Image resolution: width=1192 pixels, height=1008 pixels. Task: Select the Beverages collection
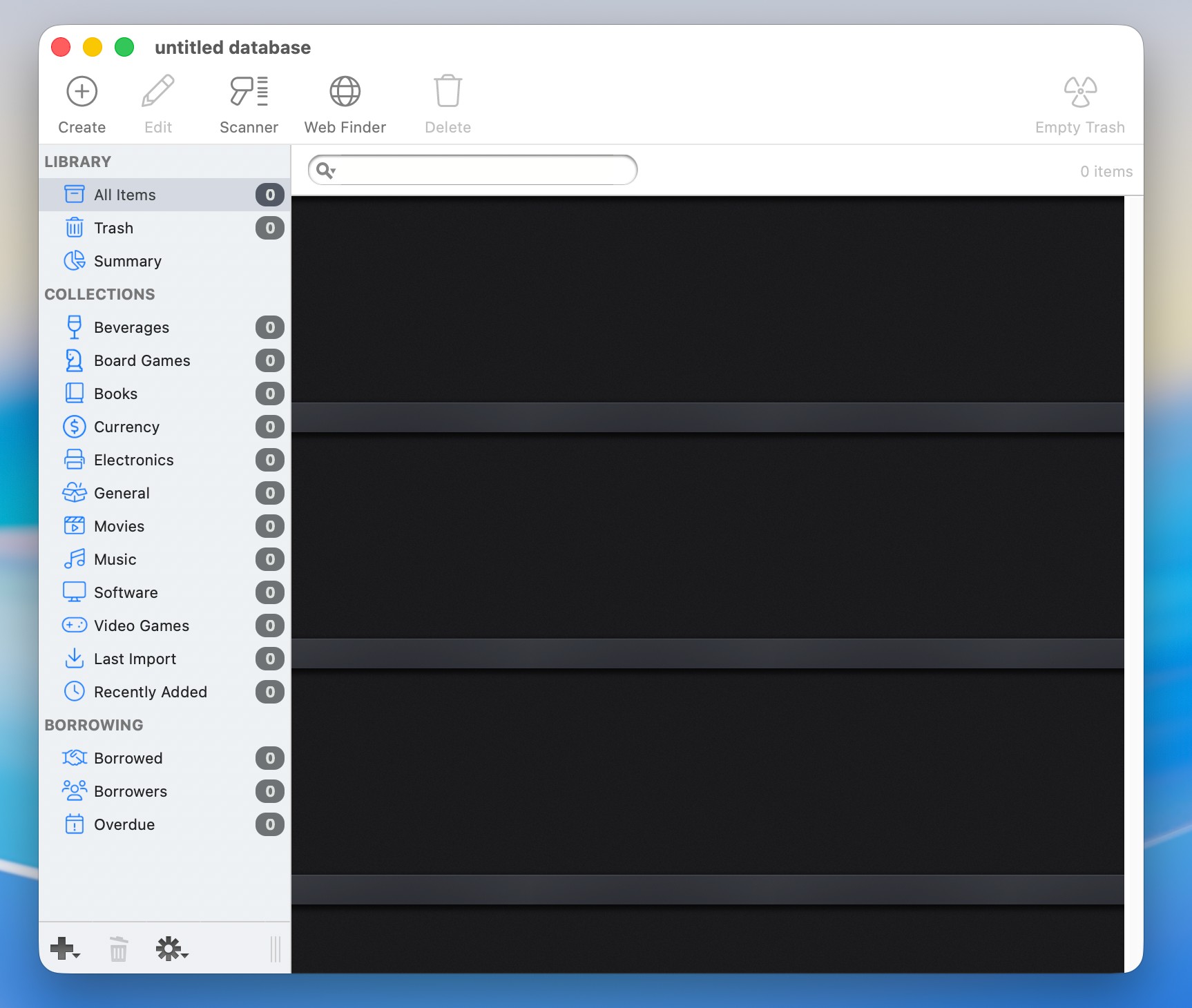point(131,327)
